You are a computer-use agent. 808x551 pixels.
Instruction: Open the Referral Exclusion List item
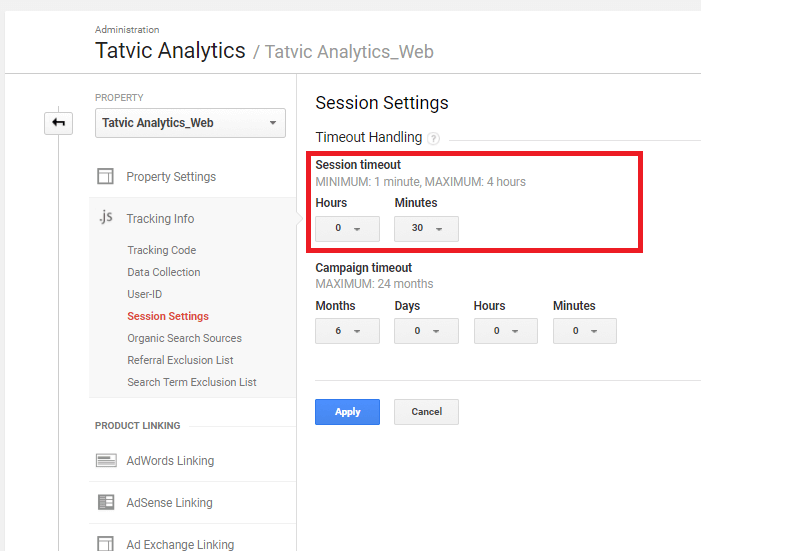(x=180, y=360)
